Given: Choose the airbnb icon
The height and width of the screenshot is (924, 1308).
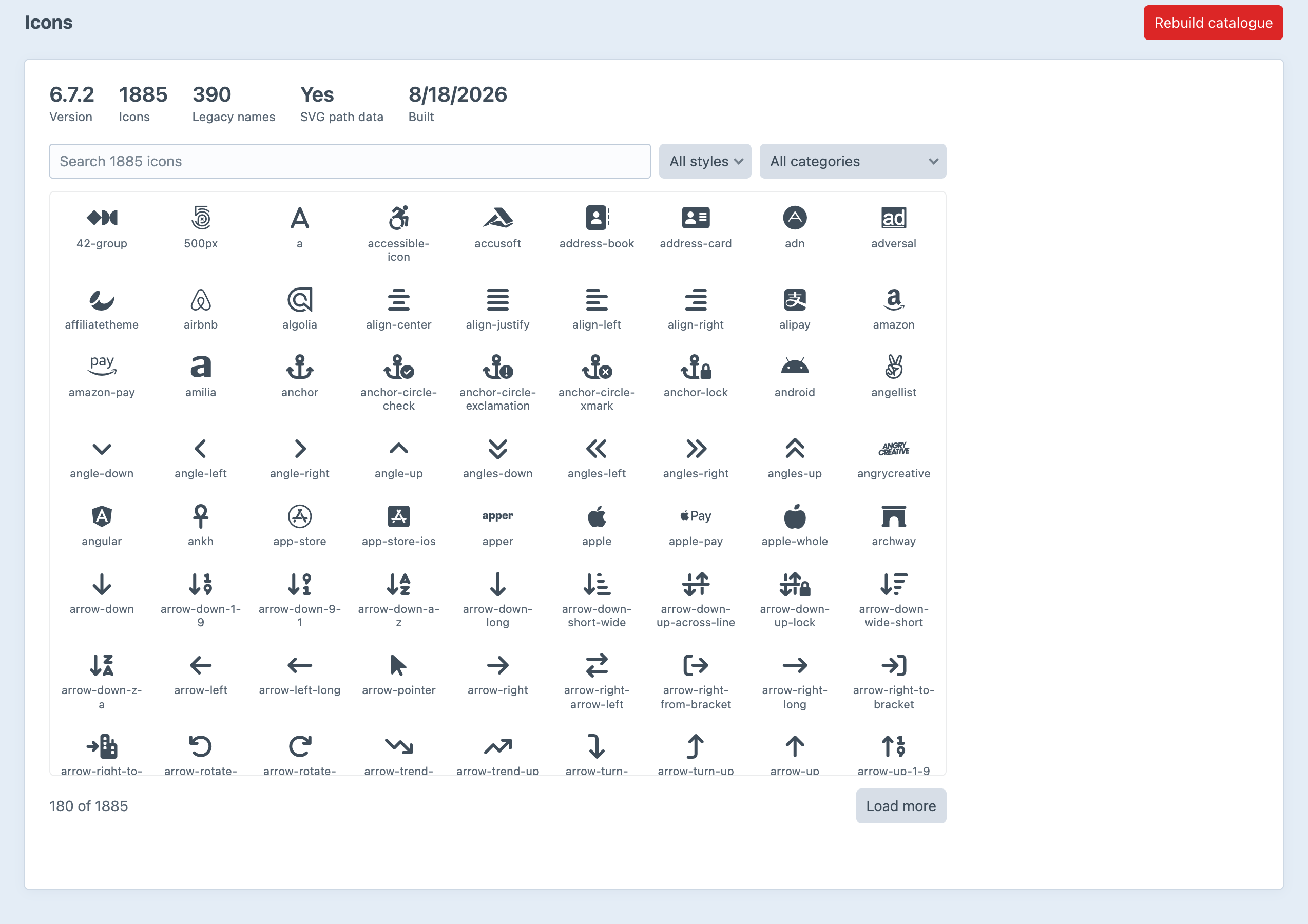Looking at the screenshot, I should [201, 300].
